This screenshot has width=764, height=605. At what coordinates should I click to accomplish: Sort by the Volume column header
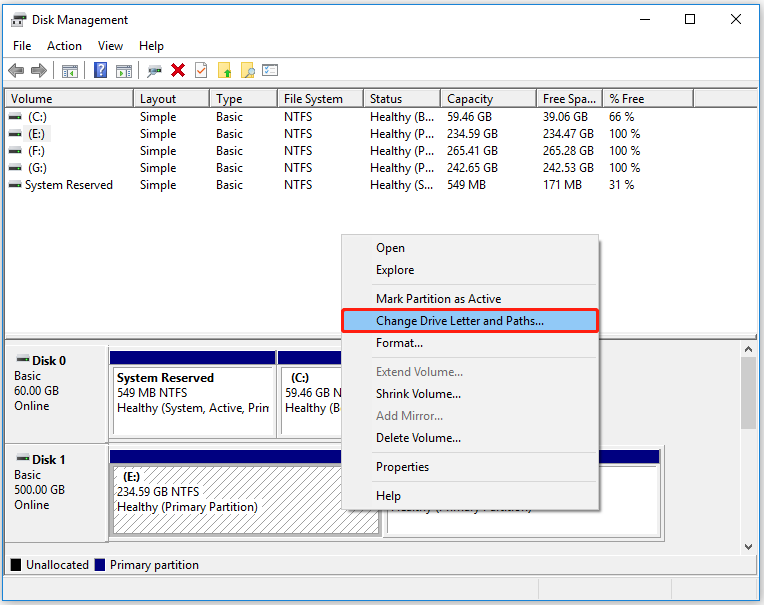pos(69,98)
